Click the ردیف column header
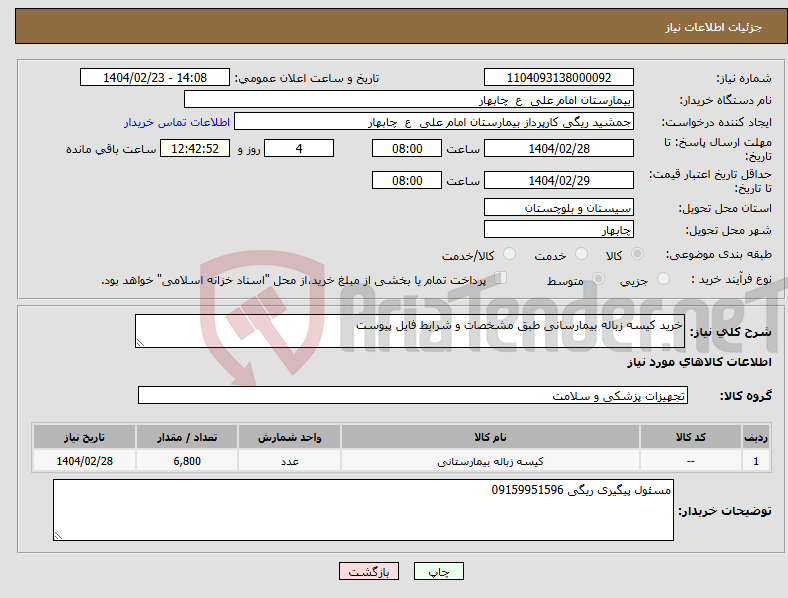Viewport: 788px width, 598px height. pos(756,437)
